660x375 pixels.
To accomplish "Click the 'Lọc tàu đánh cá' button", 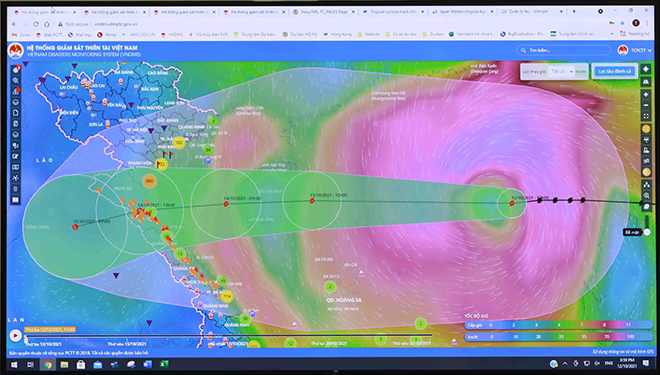I will point(615,72).
